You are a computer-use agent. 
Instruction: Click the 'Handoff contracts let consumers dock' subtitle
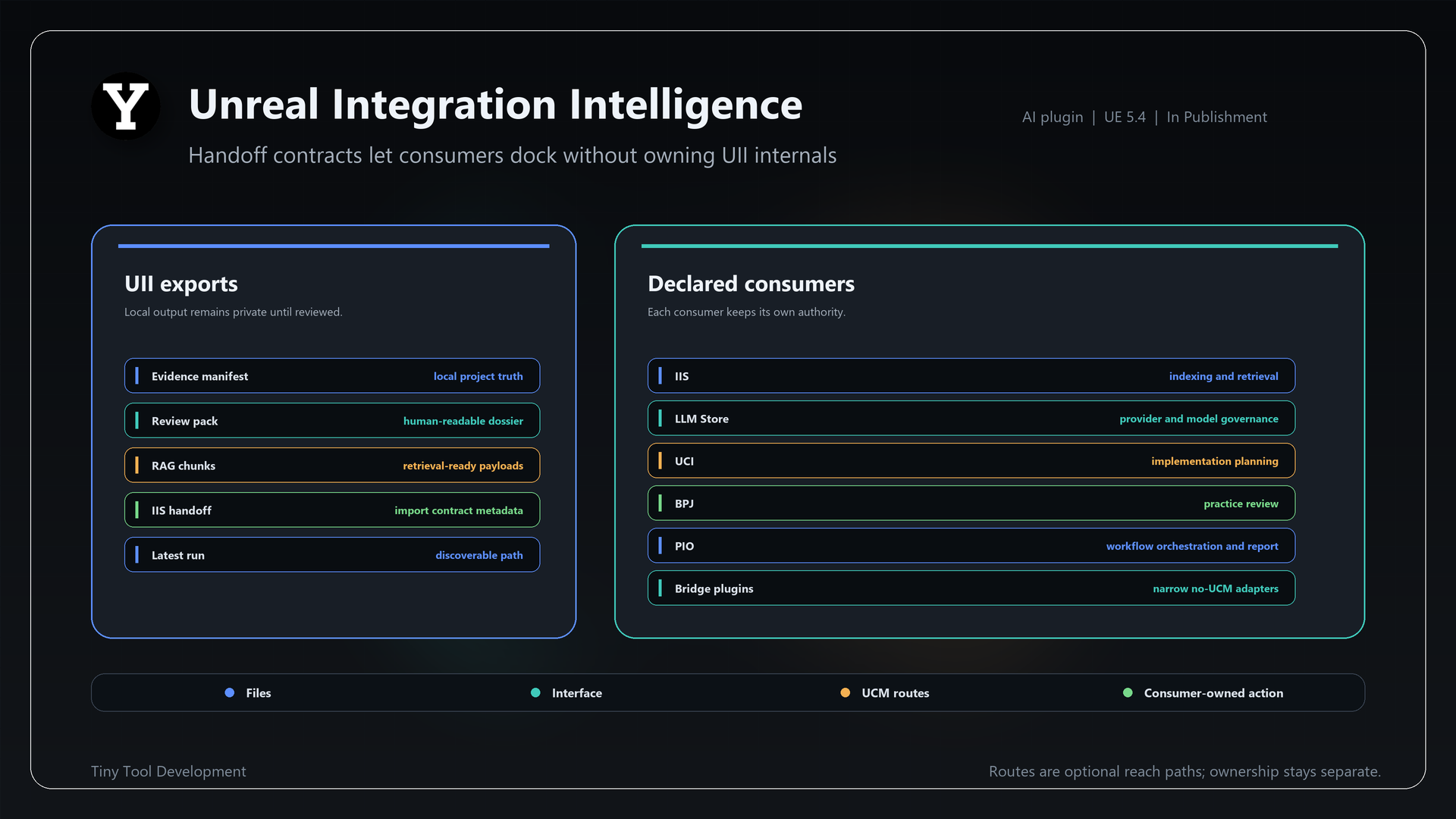[513, 155]
